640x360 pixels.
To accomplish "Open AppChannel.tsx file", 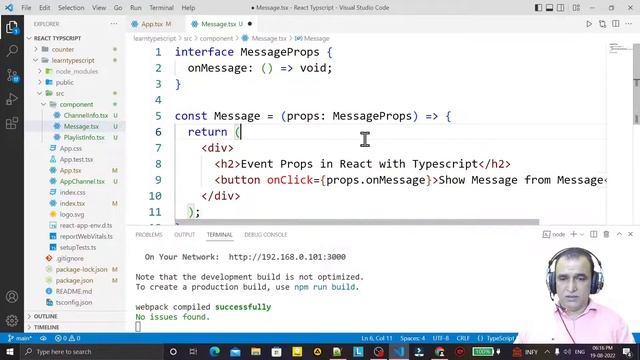I will pos(82,181).
